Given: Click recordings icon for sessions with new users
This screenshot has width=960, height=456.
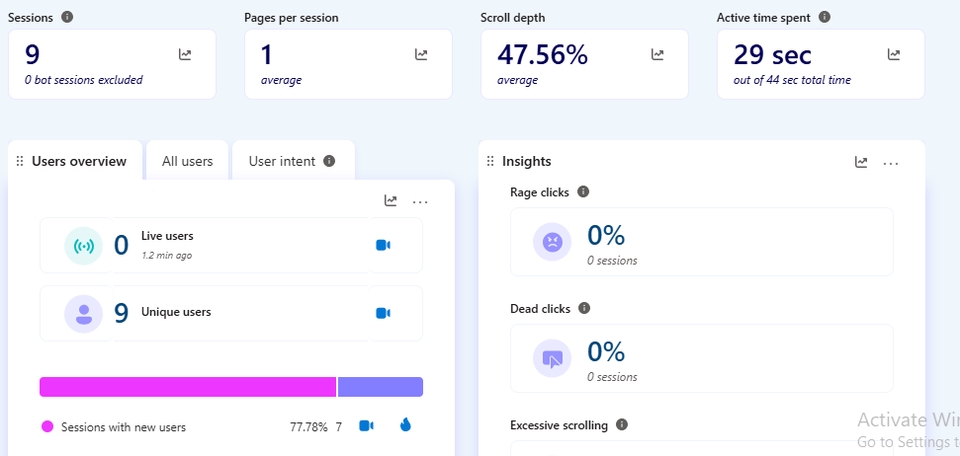Looking at the screenshot, I should point(366,426).
